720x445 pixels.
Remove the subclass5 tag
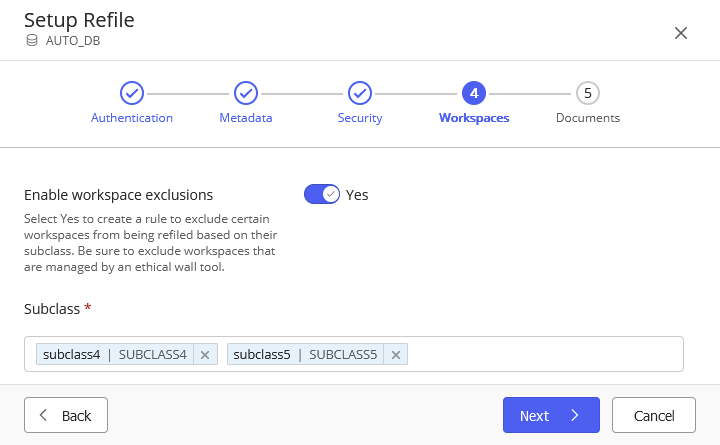395,355
